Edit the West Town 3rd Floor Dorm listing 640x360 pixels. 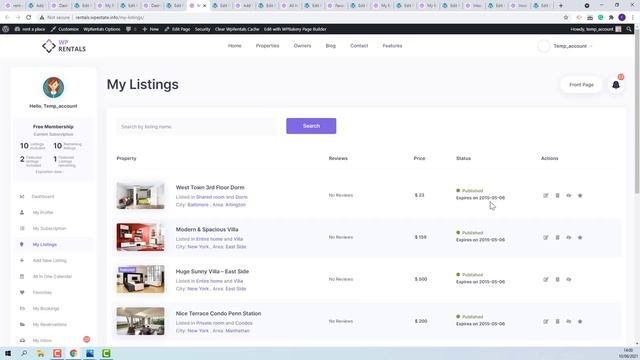[x=546, y=196]
